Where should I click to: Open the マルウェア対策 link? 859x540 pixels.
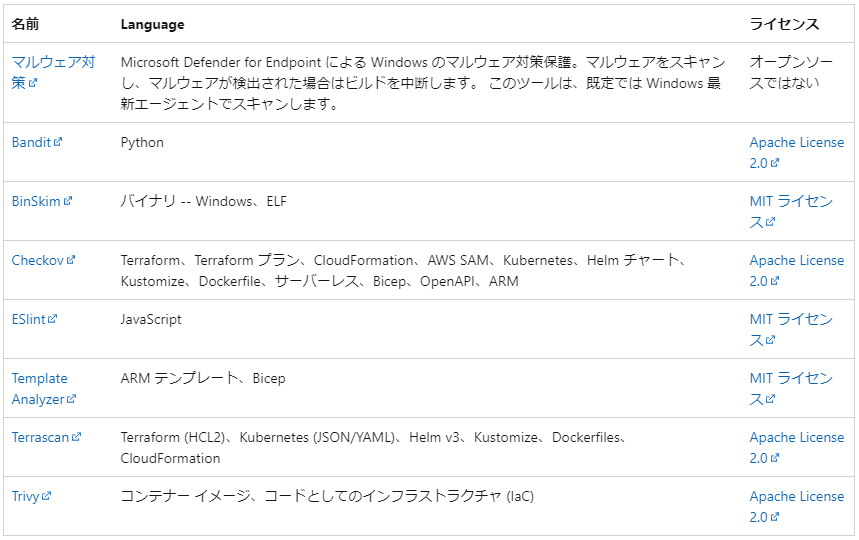53,72
